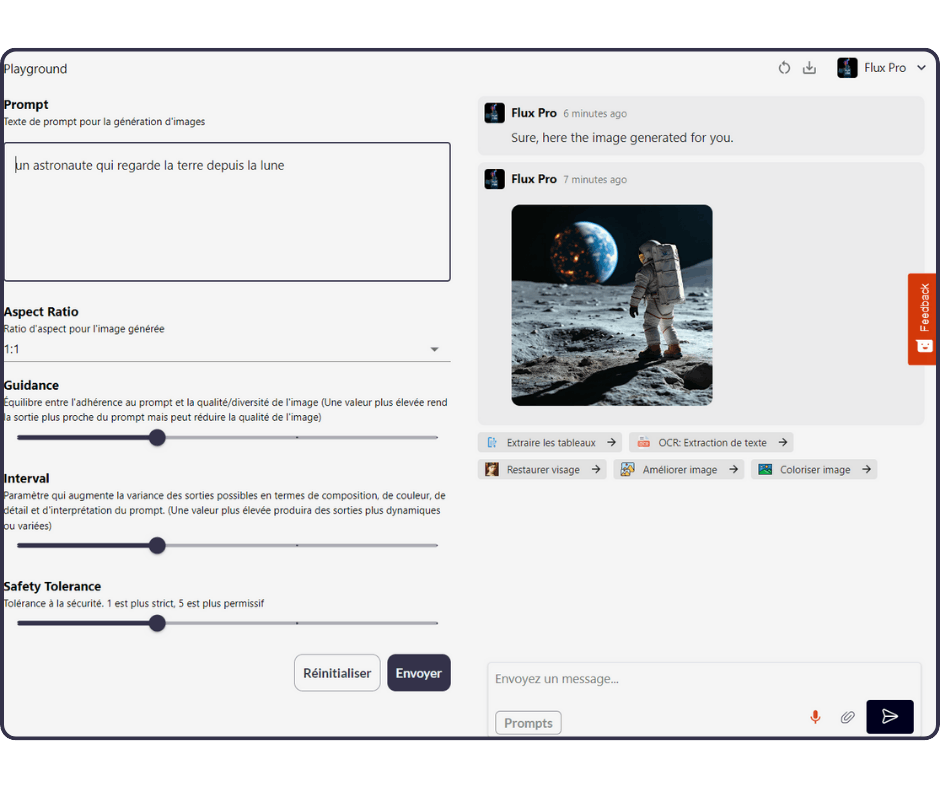940x788 pixels.
Task: Click arrow next to Améliorer image
Action: (733, 470)
